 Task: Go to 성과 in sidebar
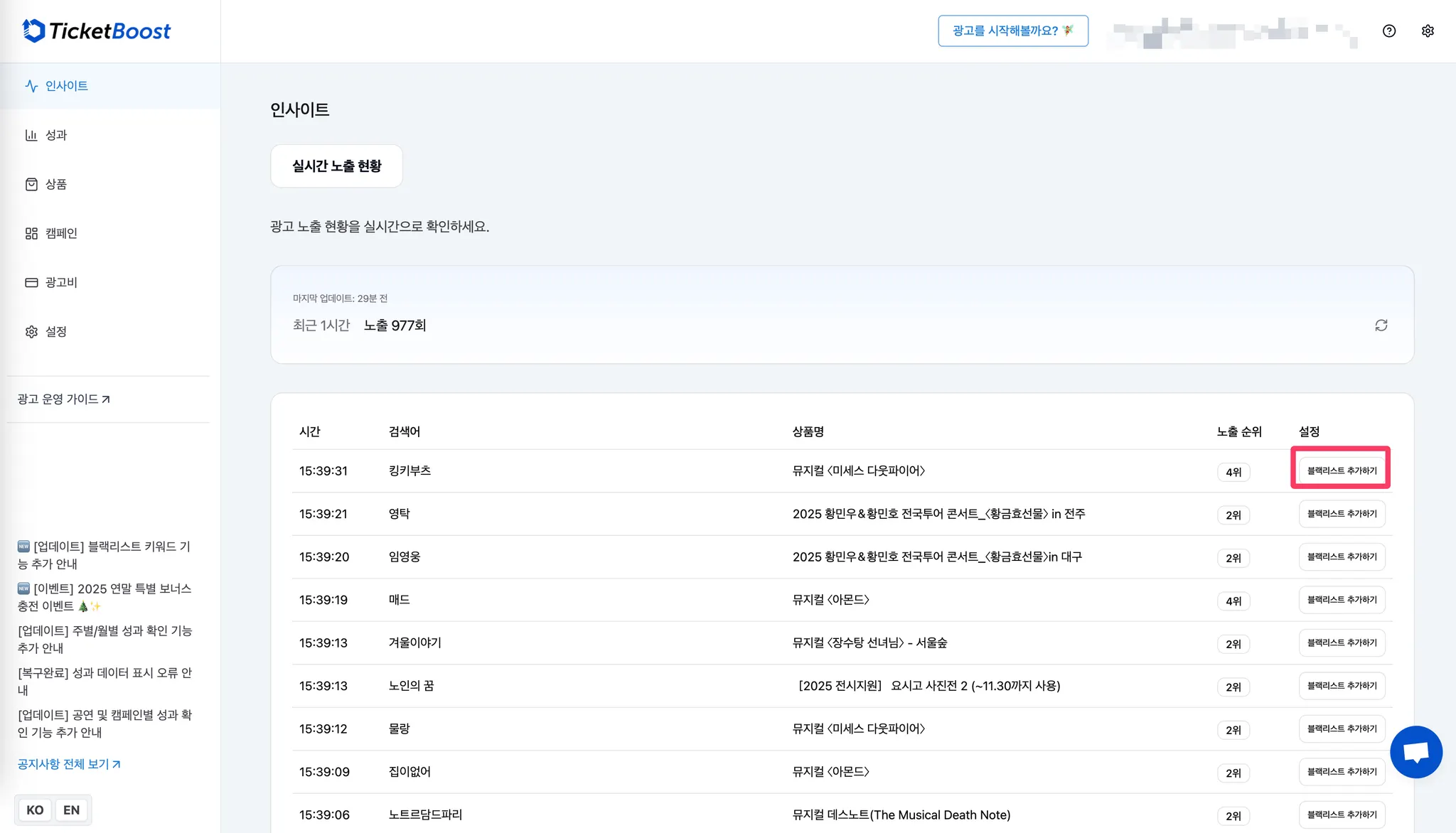56,135
